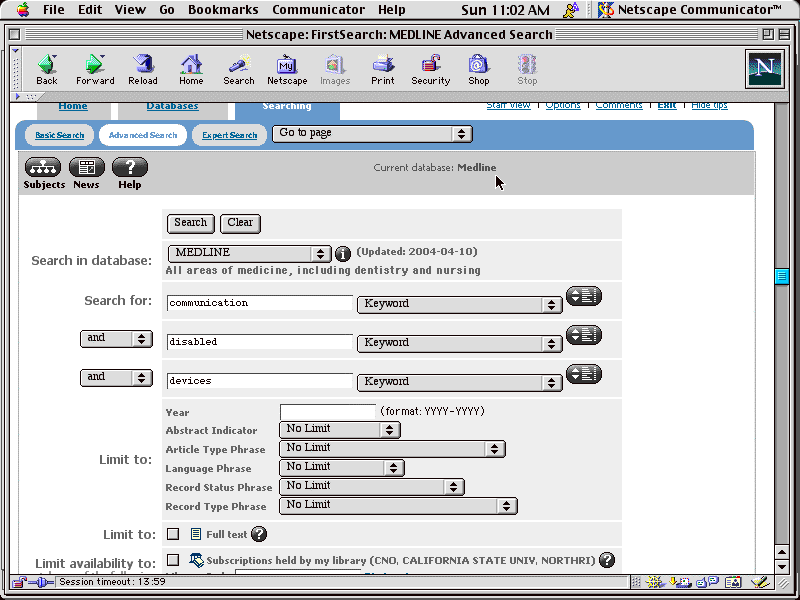Open the Options link

563,105
